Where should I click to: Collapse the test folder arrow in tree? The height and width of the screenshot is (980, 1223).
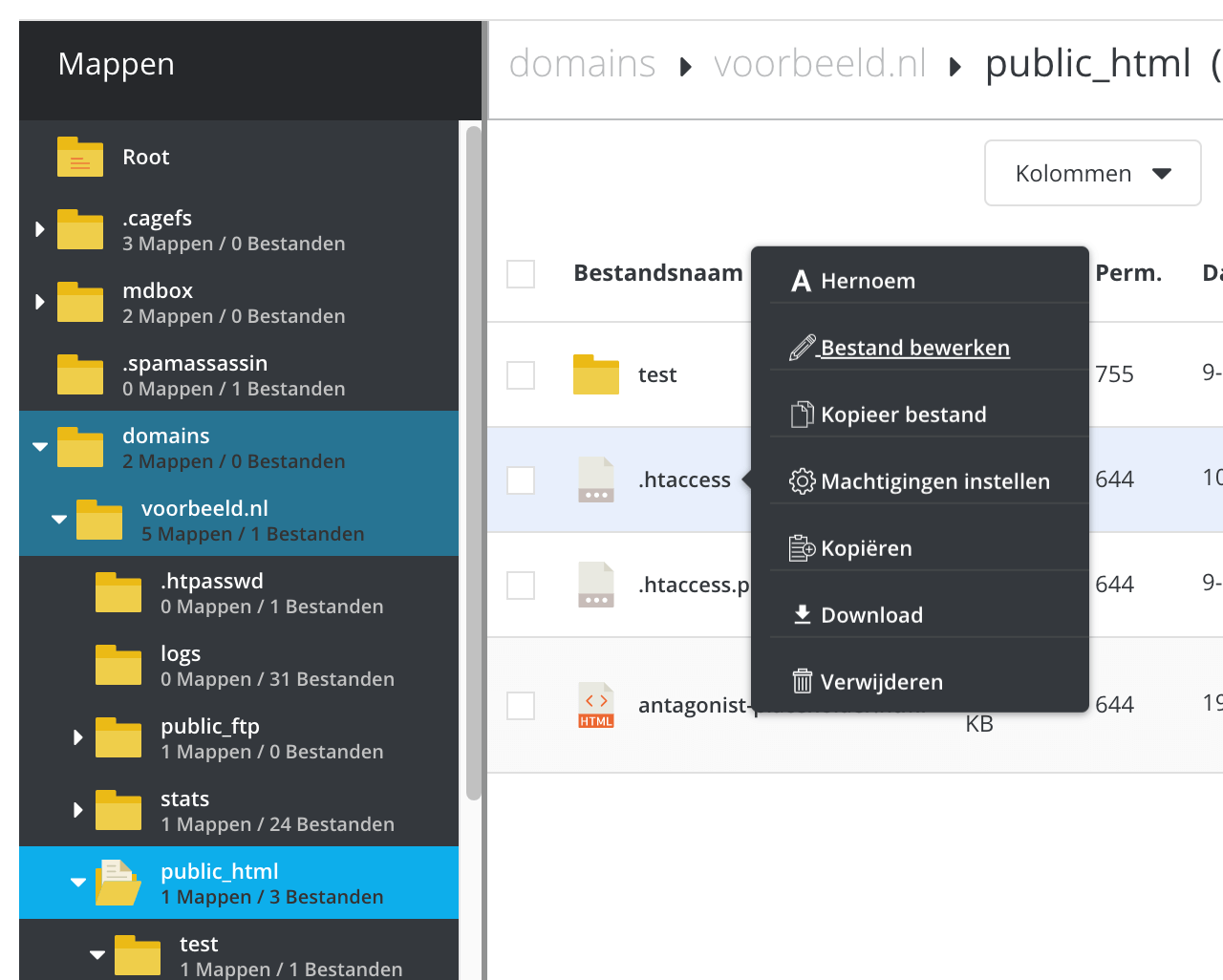coord(97,954)
